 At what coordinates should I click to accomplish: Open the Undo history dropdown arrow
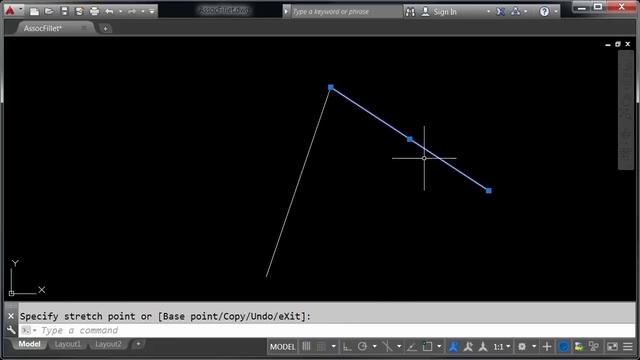pyautogui.click(x=120, y=11)
